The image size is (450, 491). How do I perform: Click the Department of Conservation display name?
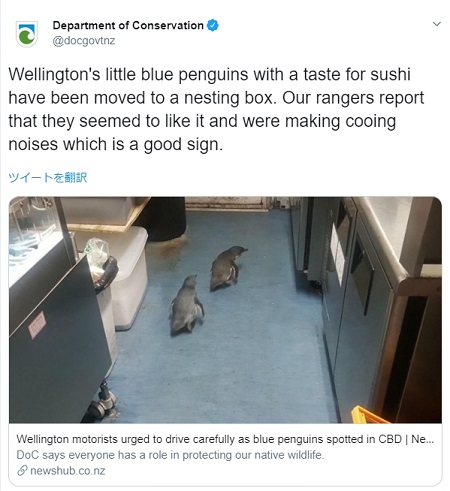(x=128, y=25)
